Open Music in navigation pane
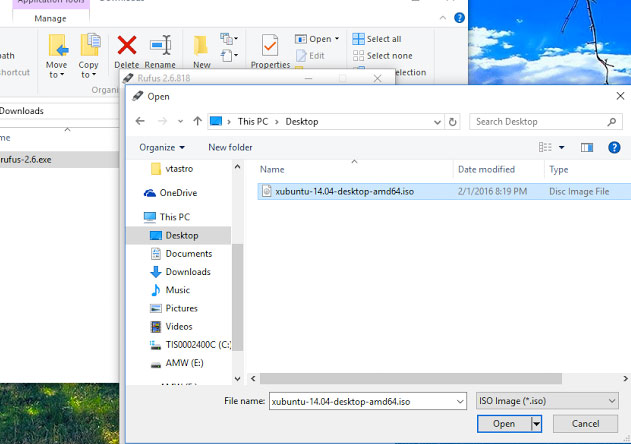This screenshot has height=444, width=631. pos(170,290)
